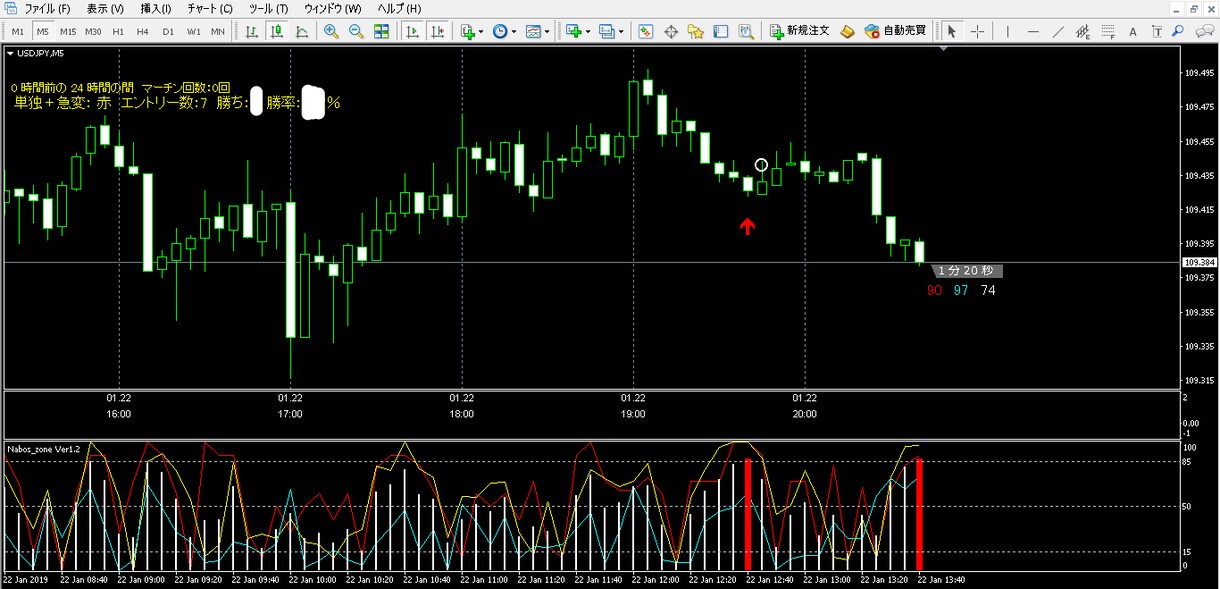The image size is (1220, 589).
Task: Open the チャート (C) menu
Action: point(209,8)
